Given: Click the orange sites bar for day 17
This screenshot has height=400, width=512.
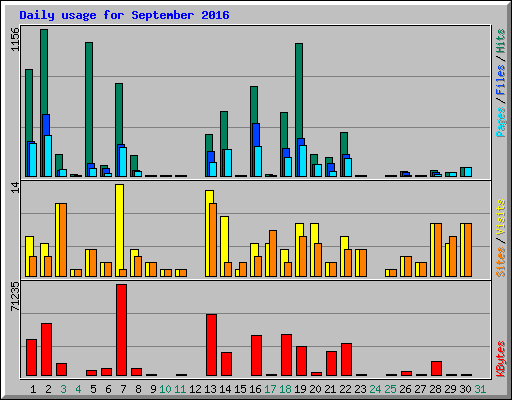Looking at the screenshot, I should pos(273,253).
